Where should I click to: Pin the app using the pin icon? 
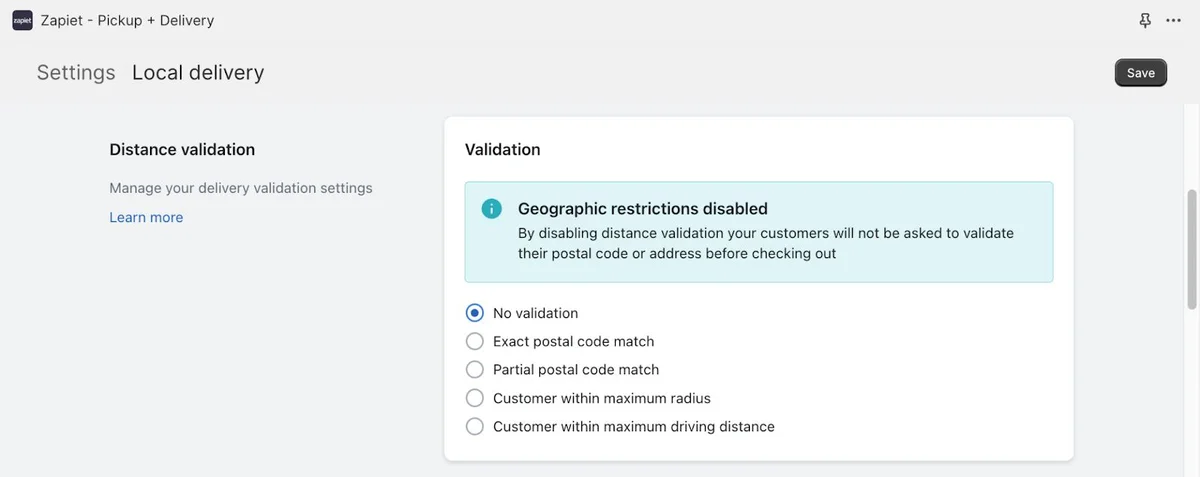pyautogui.click(x=1145, y=20)
